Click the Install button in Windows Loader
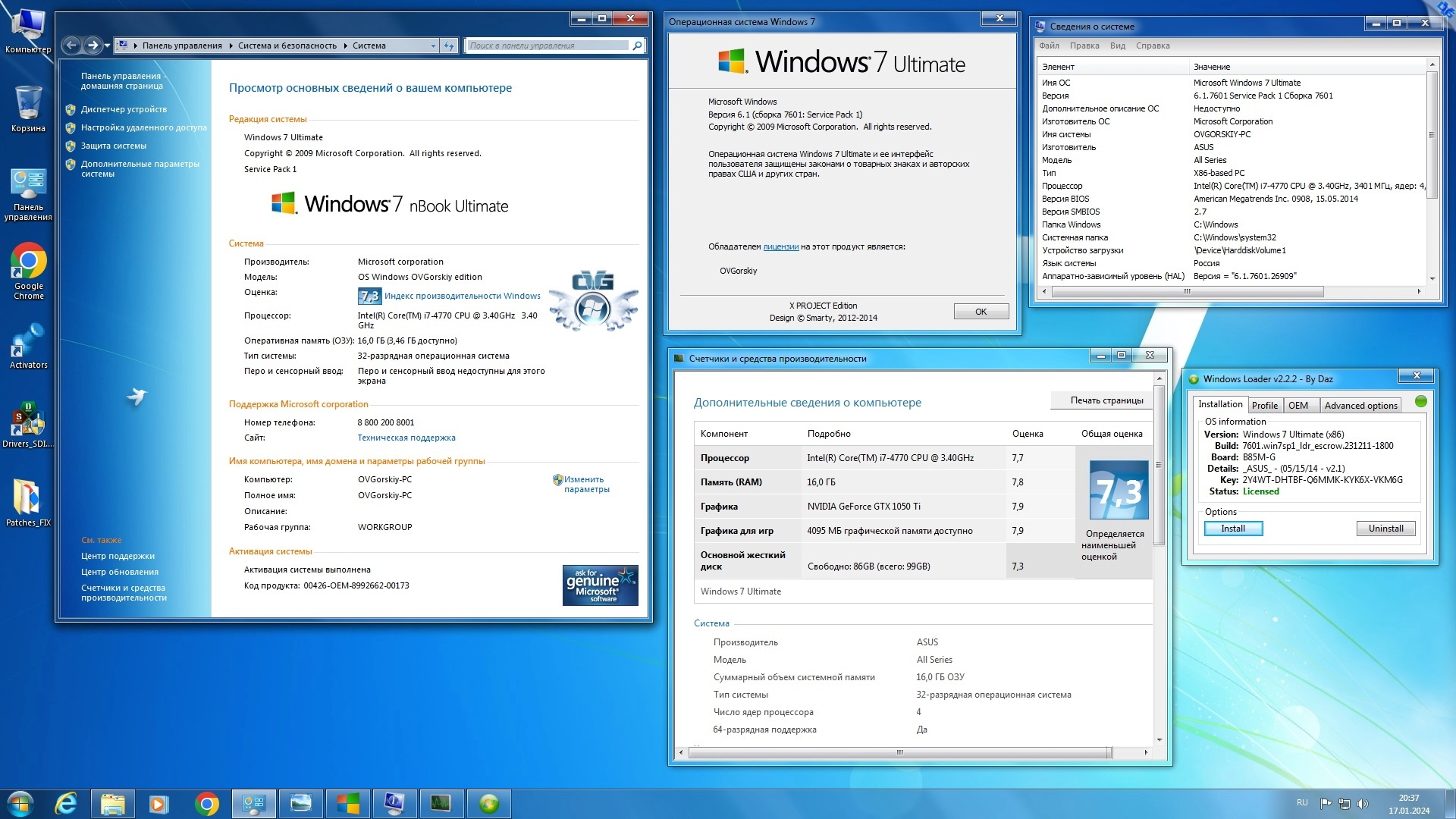Screen dimensions: 1456x819 (1233, 529)
